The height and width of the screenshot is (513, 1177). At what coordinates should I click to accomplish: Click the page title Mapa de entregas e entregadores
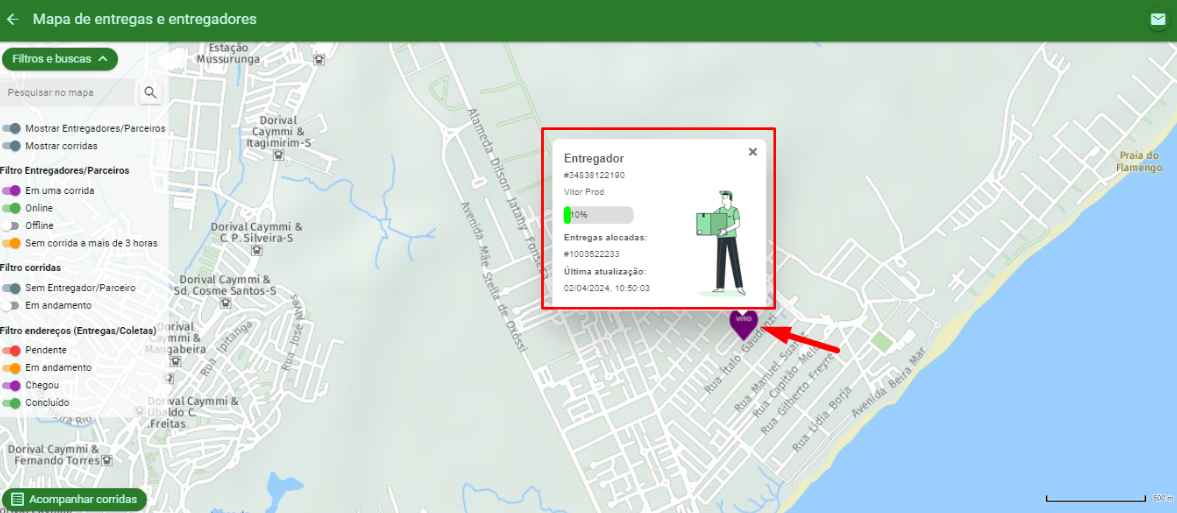[x=145, y=20]
